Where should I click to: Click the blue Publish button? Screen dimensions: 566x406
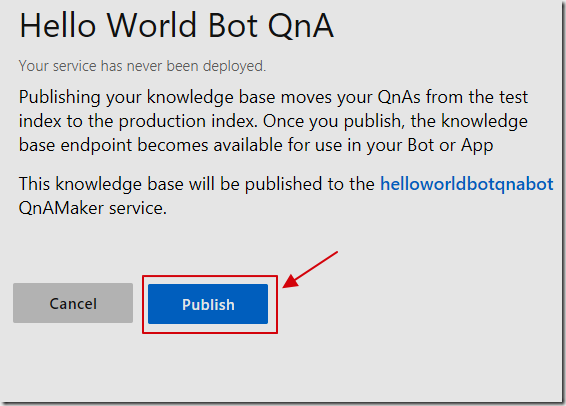(208, 304)
